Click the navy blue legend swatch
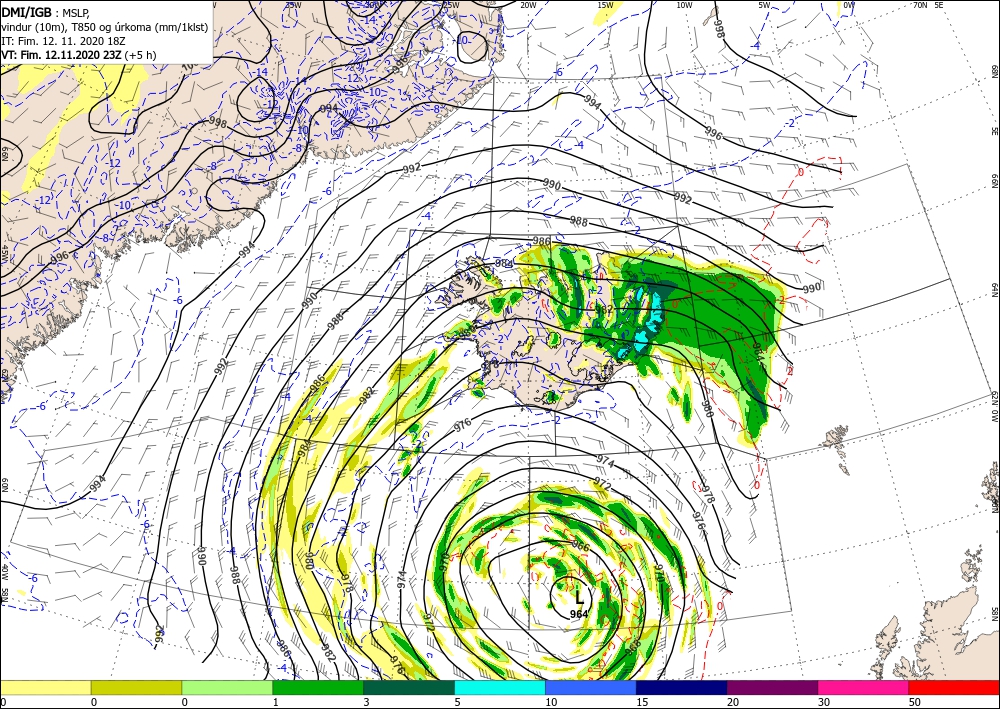The width and height of the screenshot is (1000, 709). pos(682,687)
